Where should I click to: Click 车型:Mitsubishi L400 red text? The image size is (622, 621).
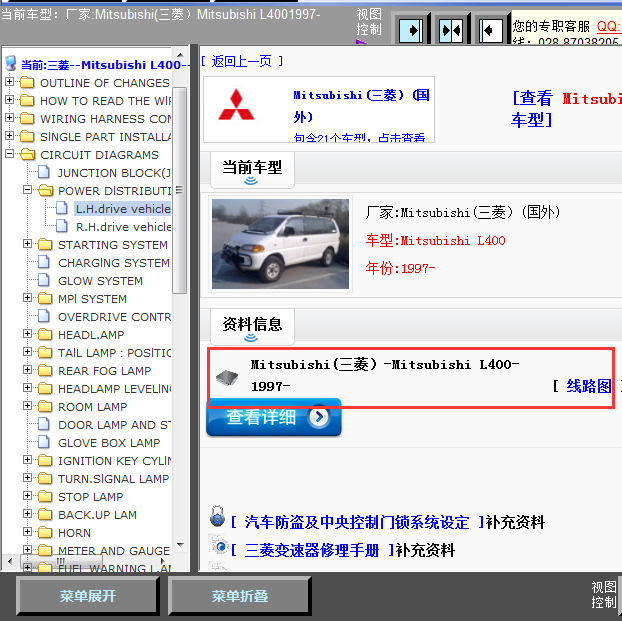coord(436,240)
